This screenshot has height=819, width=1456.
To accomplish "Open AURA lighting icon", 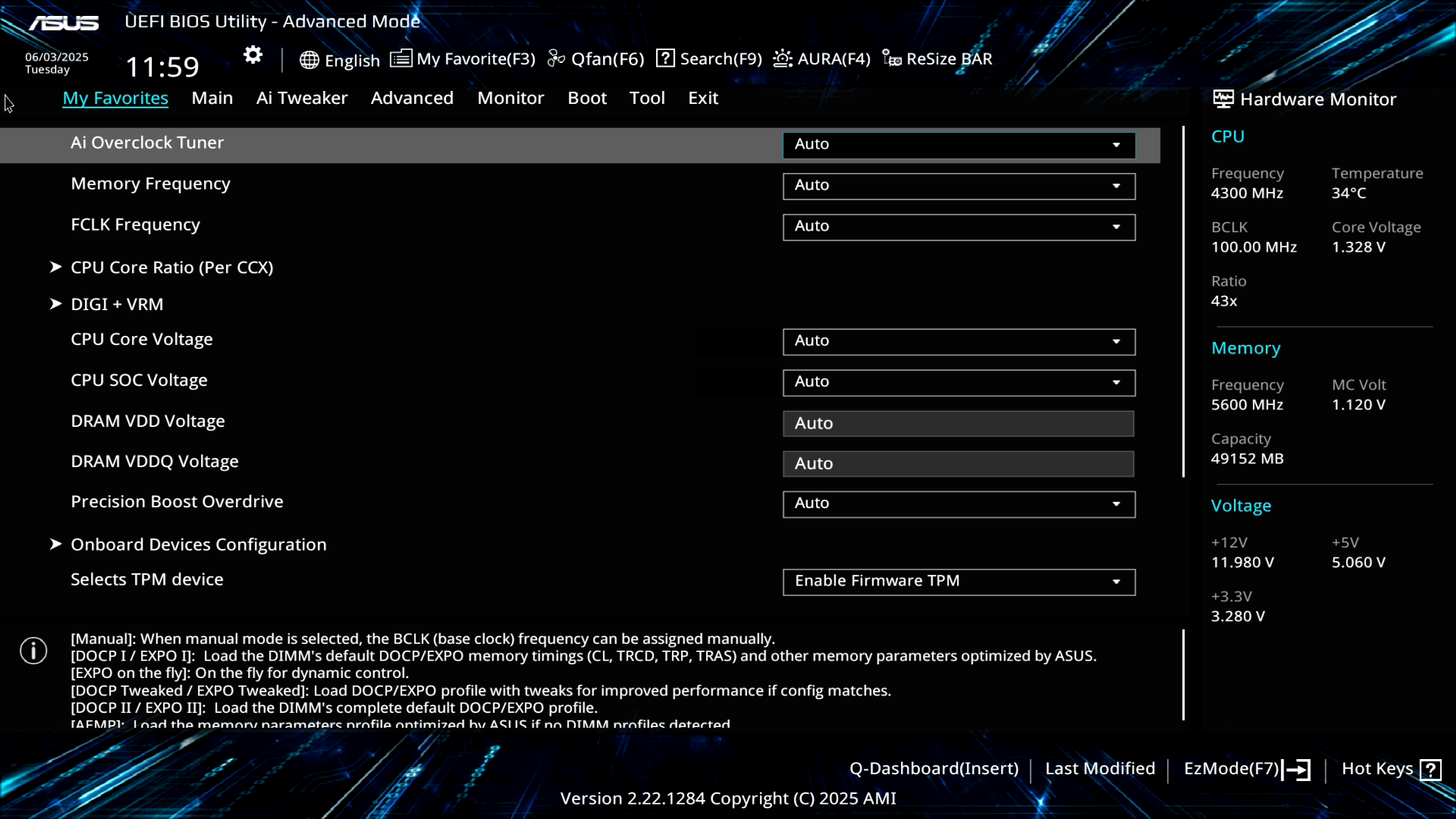I will click(x=783, y=58).
